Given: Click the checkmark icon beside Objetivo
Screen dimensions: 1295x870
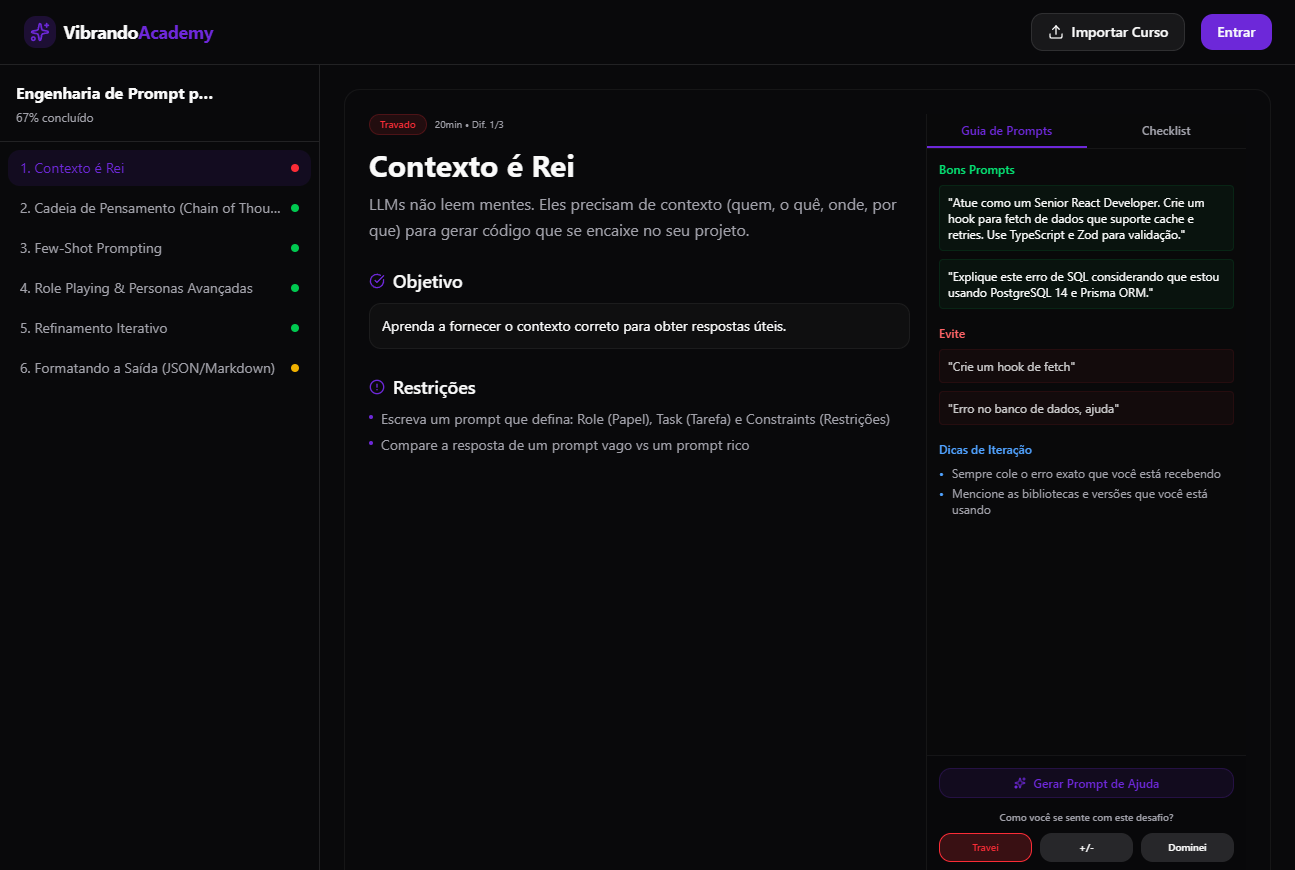Looking at the screenshot, I should [377, 281].
